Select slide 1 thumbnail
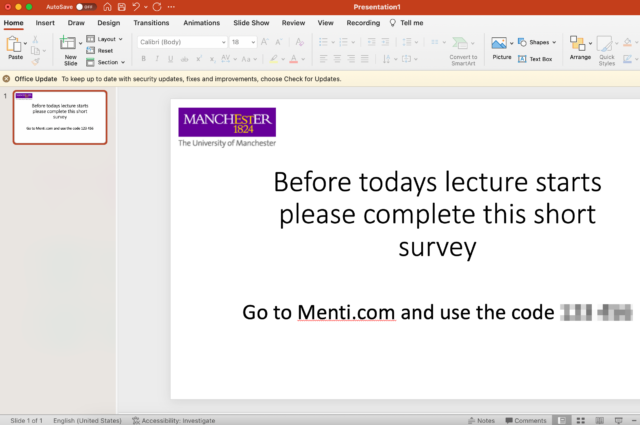 pos(60,118)
